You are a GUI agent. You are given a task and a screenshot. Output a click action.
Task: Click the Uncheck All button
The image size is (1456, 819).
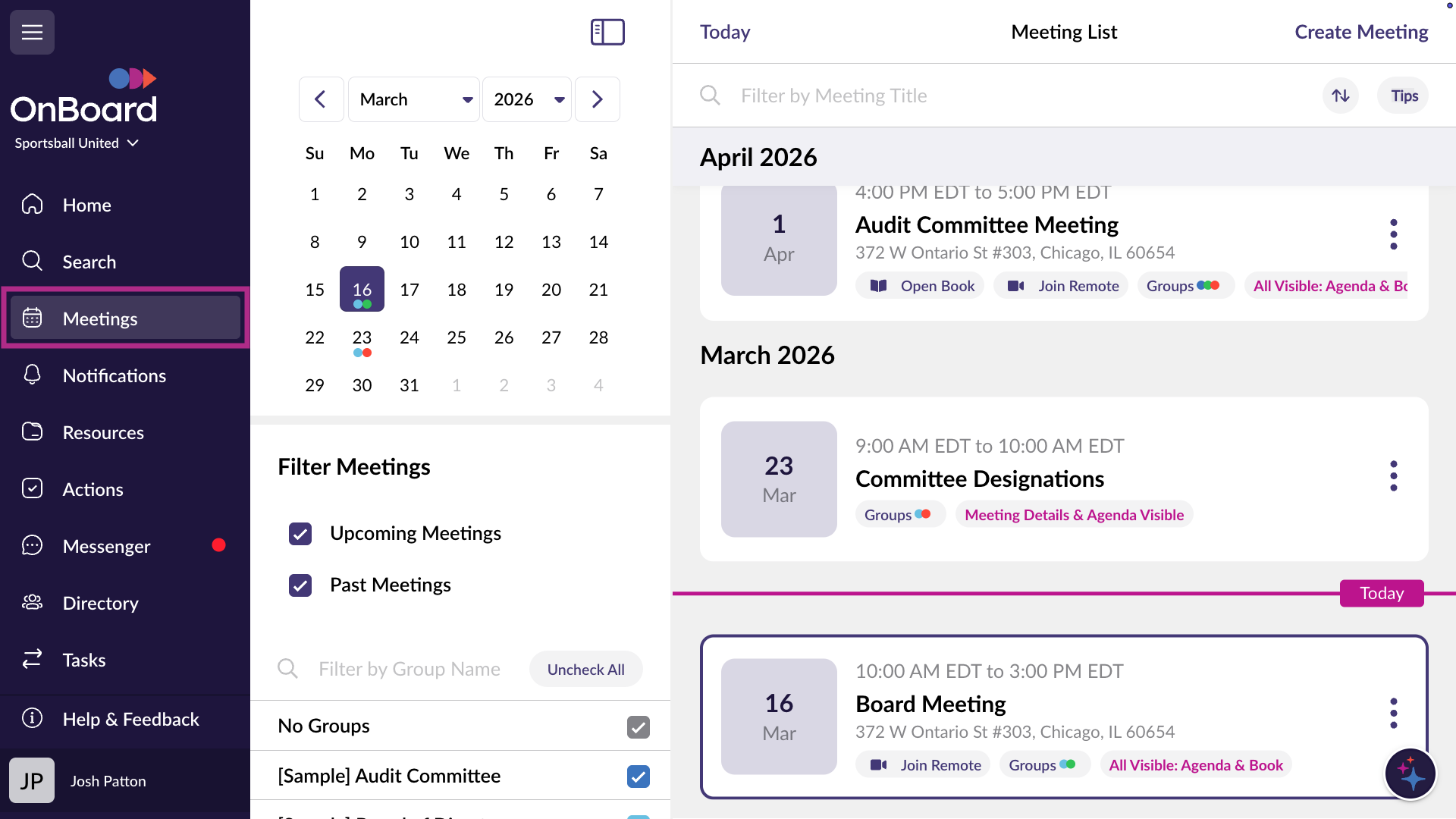pos(585,669)
